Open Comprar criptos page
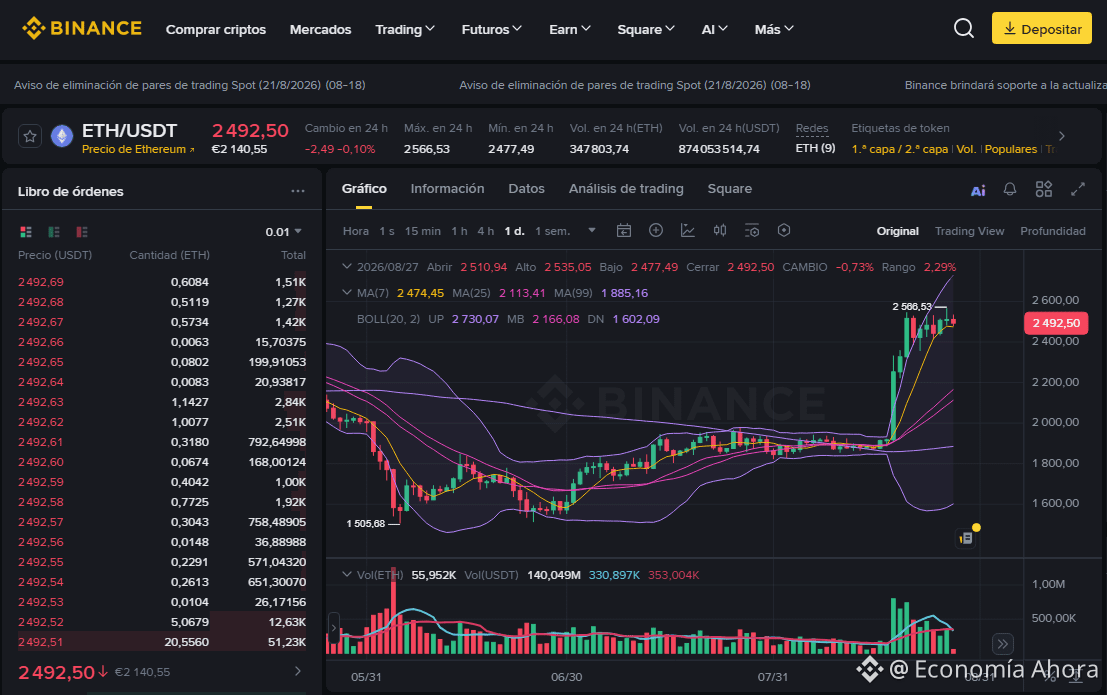The width and height of the screenshot is (1107, 695). point(216,29)
